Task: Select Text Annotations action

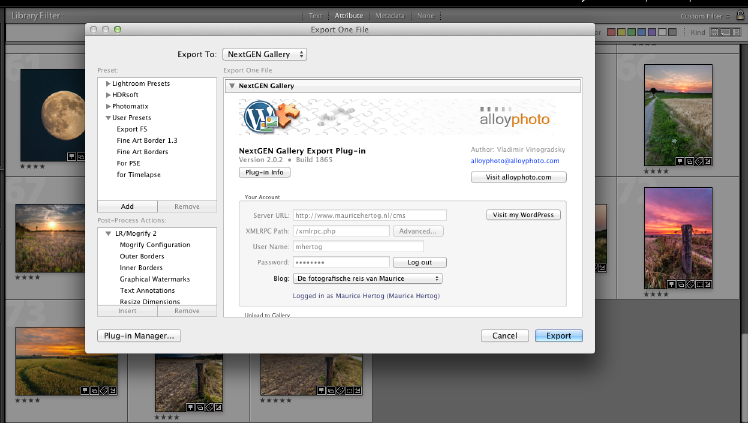Action: click(x=147, y=291)
